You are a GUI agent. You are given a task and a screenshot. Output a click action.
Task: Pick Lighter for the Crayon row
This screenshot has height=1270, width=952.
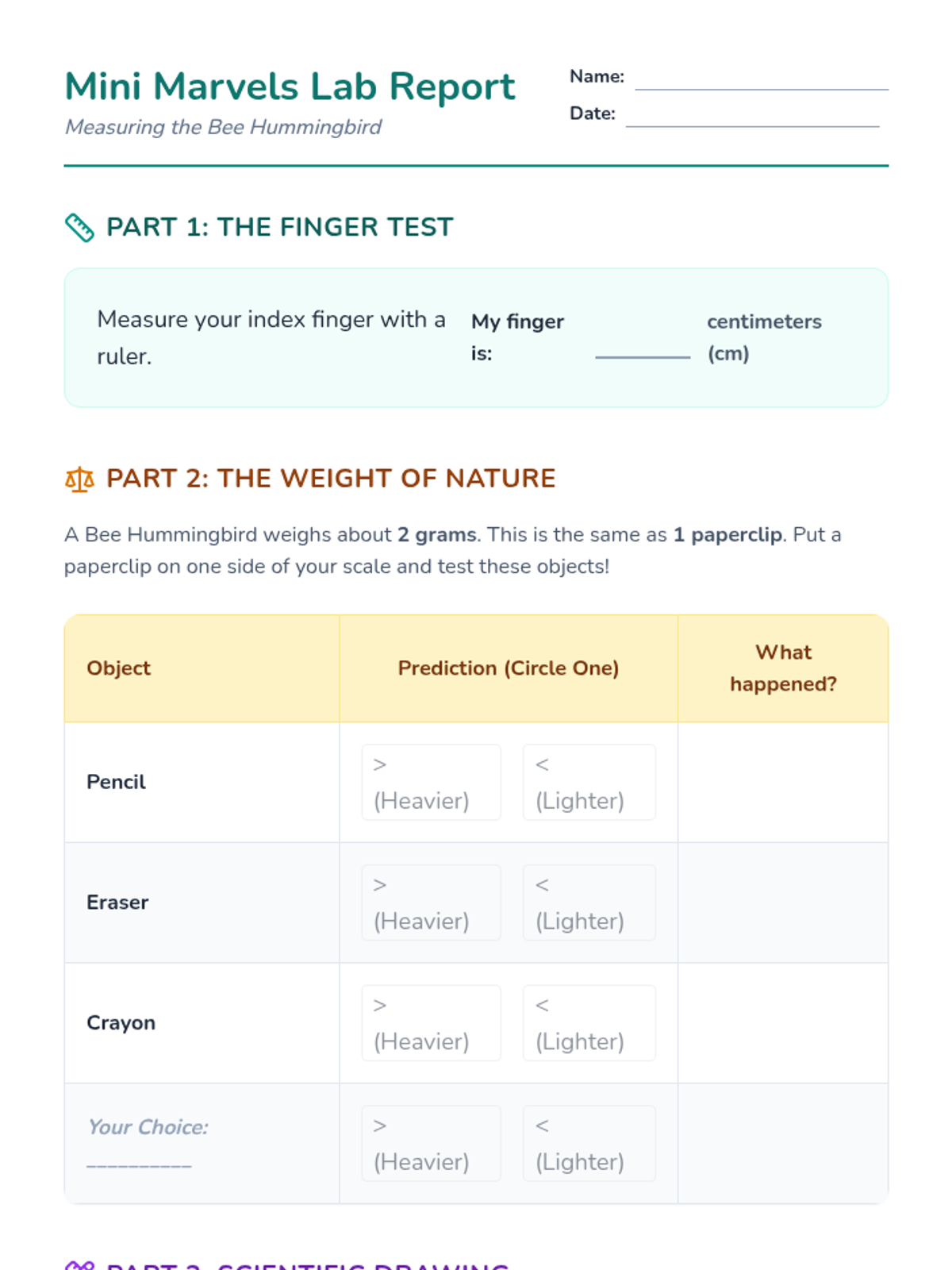click(589, 1023)
